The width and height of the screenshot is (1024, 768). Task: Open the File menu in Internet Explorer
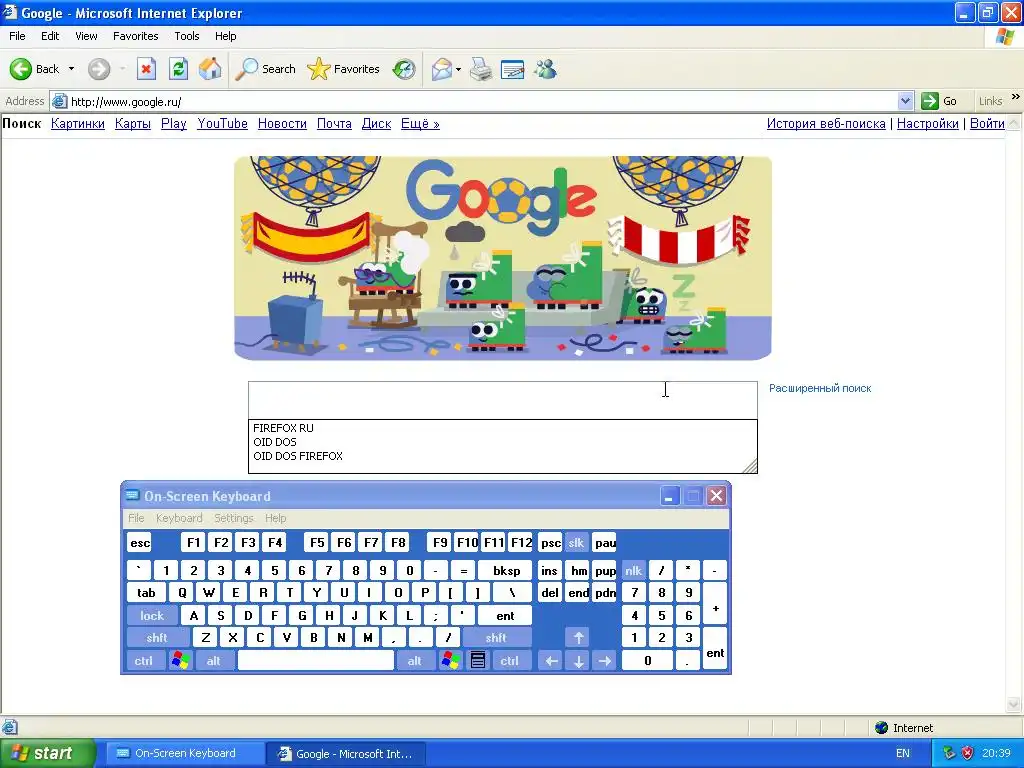(17, 36)
